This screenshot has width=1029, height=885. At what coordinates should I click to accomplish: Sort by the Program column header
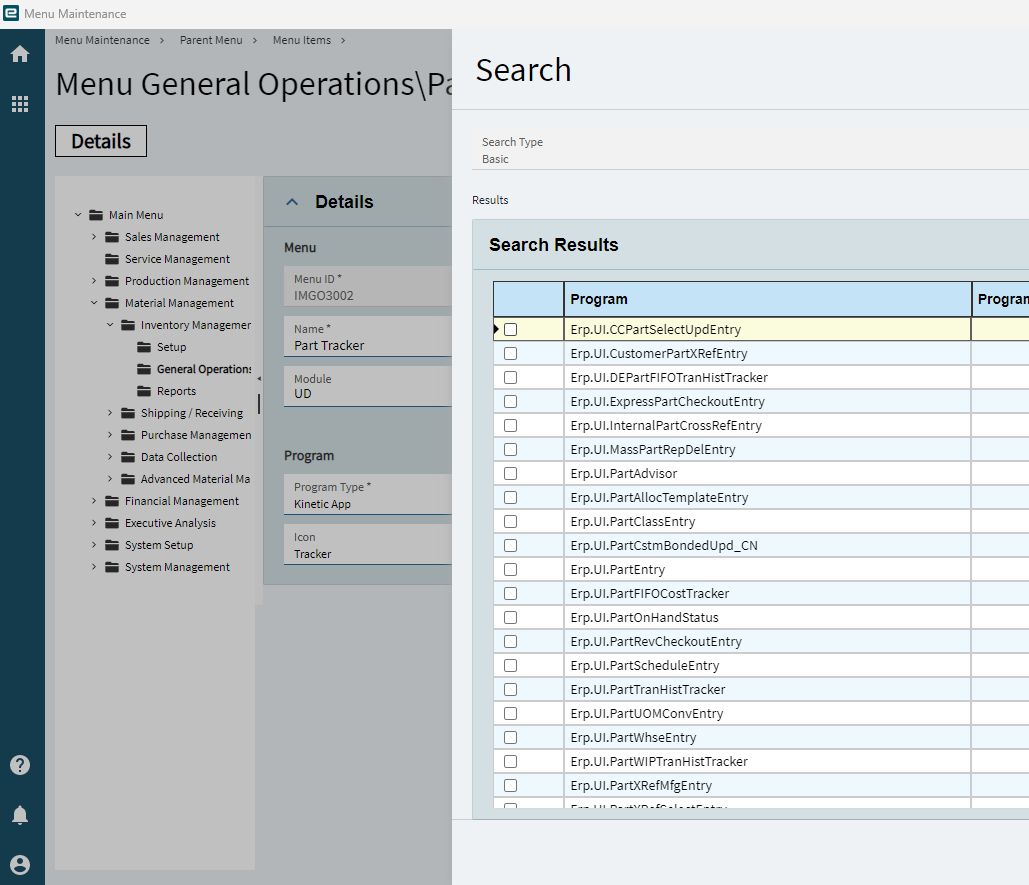598,299
